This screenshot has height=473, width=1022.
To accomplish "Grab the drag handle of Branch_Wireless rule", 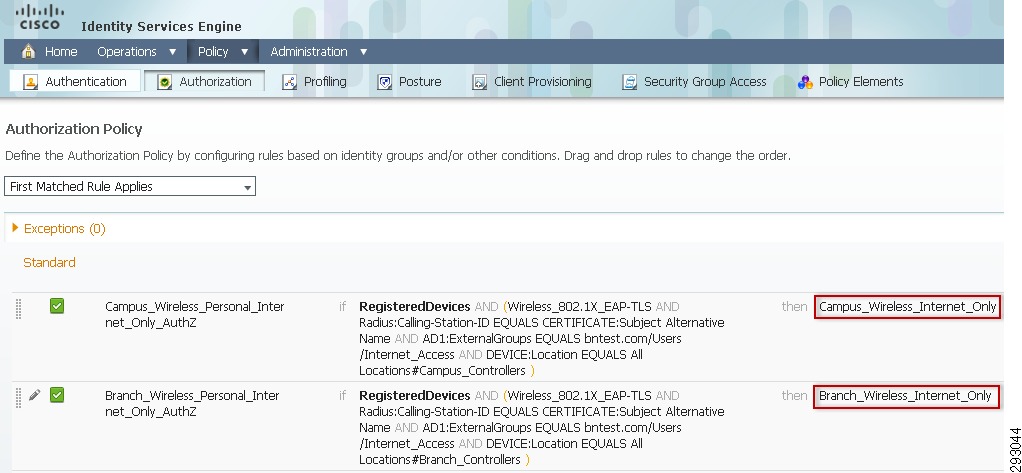I will [x=18, y=398].
